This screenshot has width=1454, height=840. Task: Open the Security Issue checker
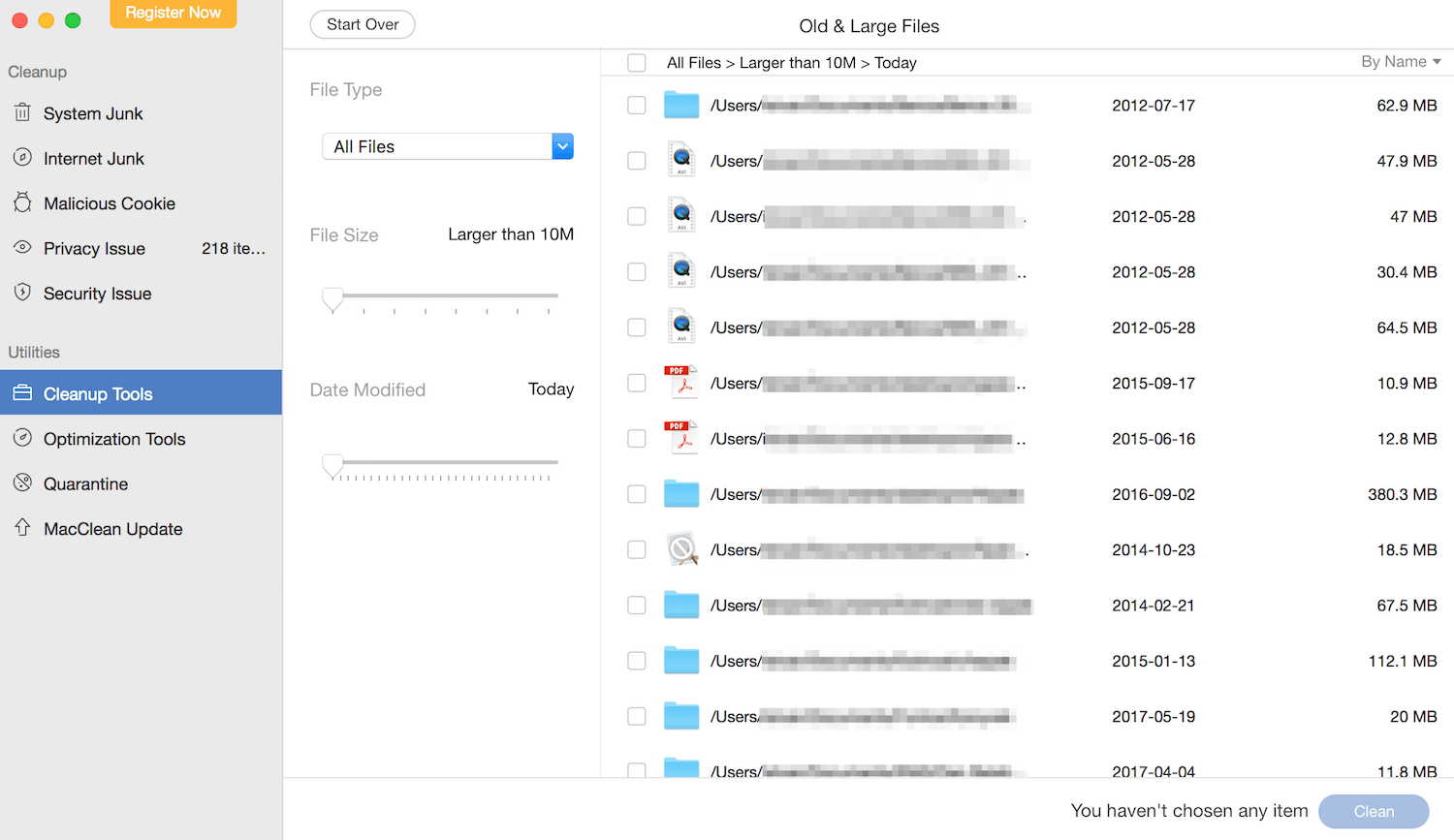[x=97, y=293]
